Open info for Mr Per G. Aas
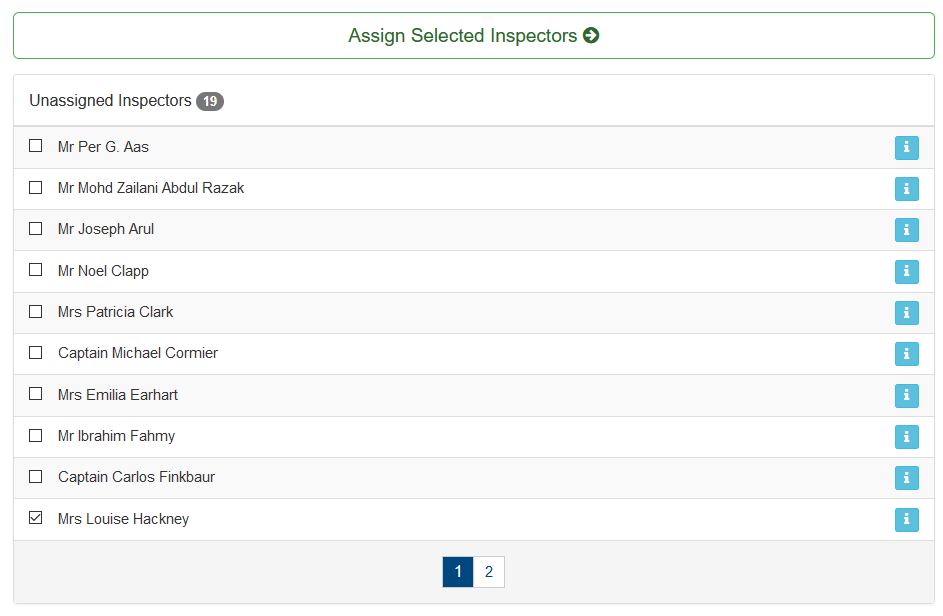Viewport: 943px width, 616px height. click(x=906, y=147)
